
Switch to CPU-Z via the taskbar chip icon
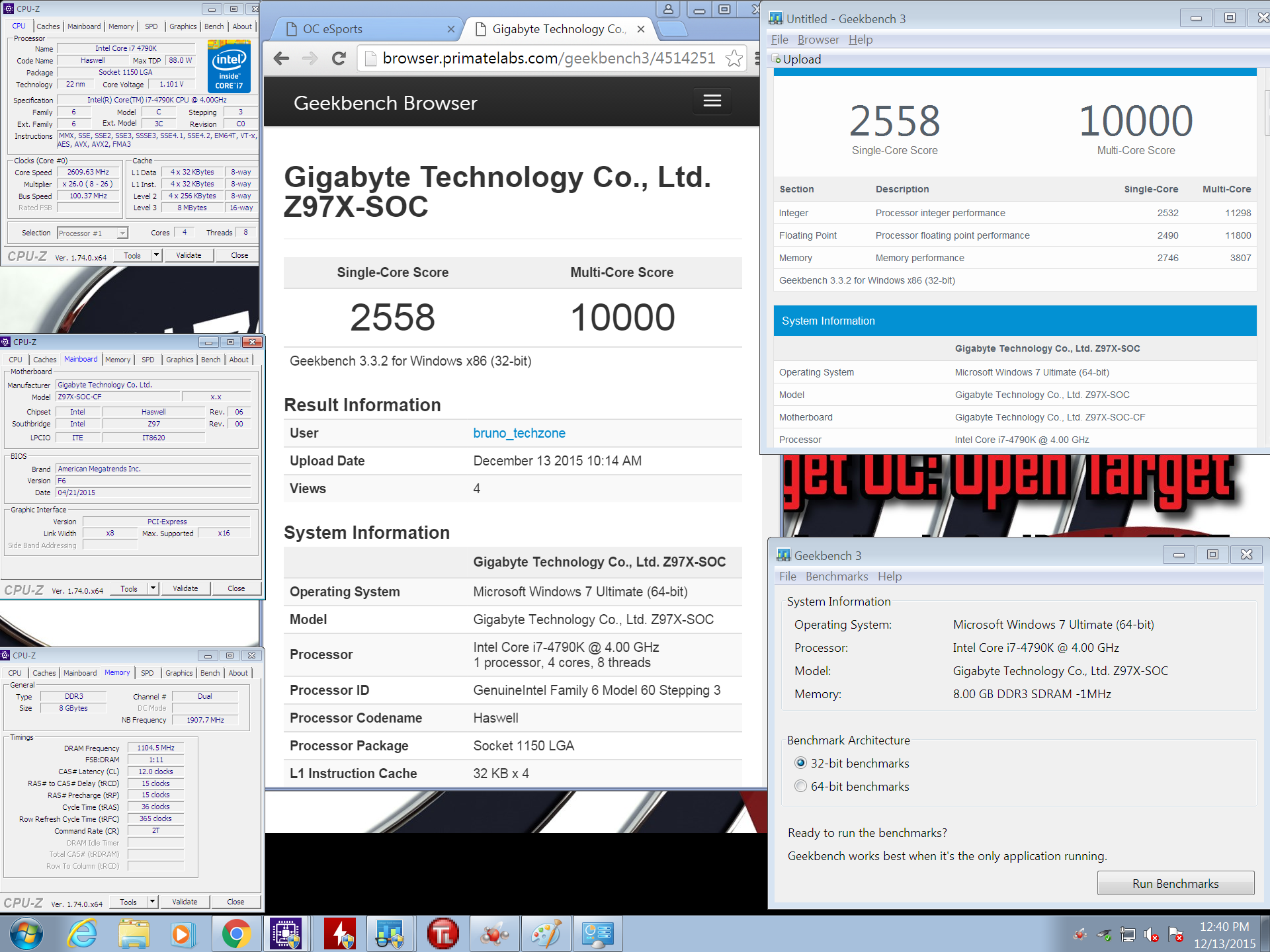286,934
